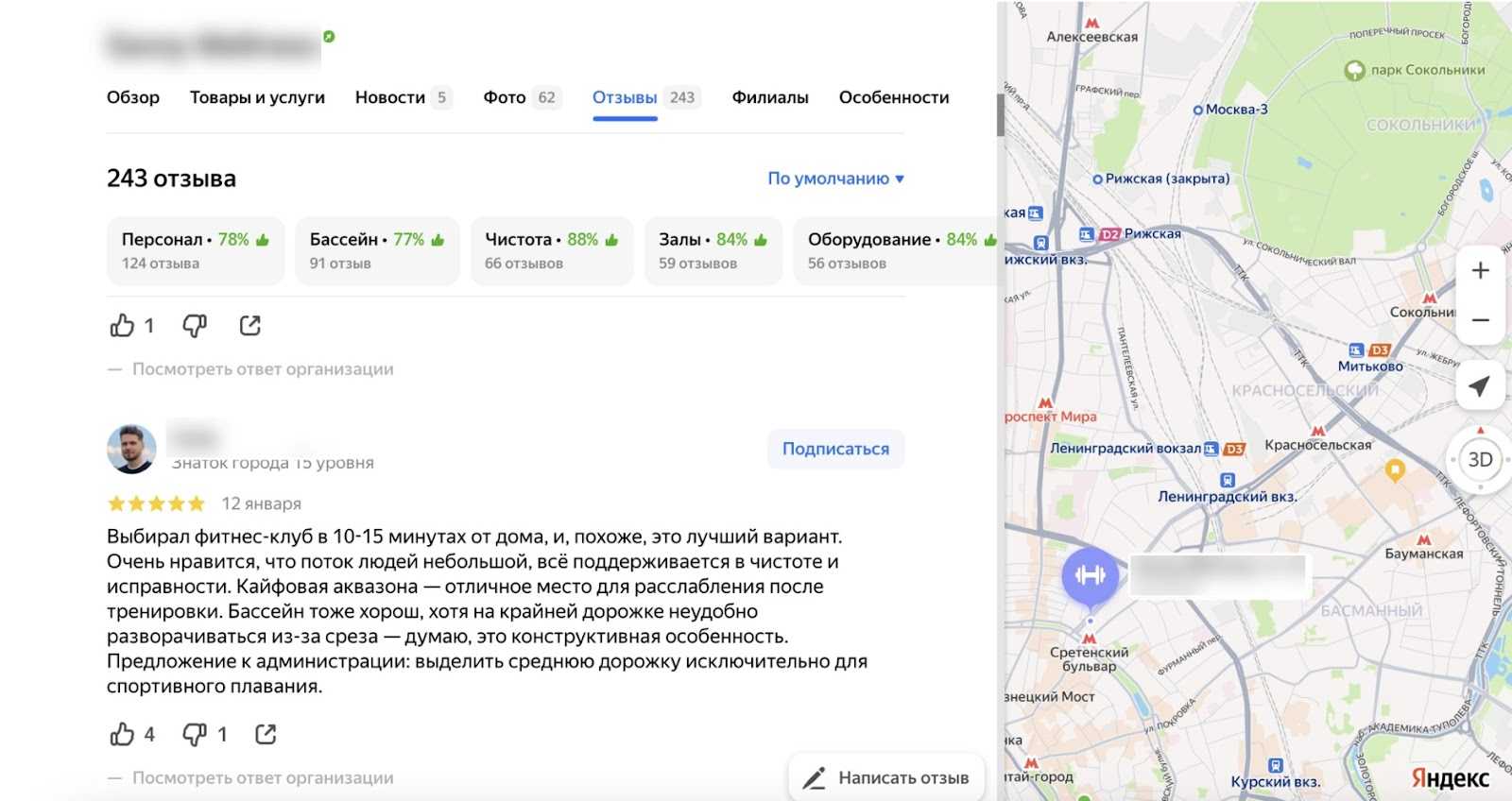Filter reviews by Бассейн 77% chip
The width and height of the screenshot is (1512, 801).
(x=377, y=251)
